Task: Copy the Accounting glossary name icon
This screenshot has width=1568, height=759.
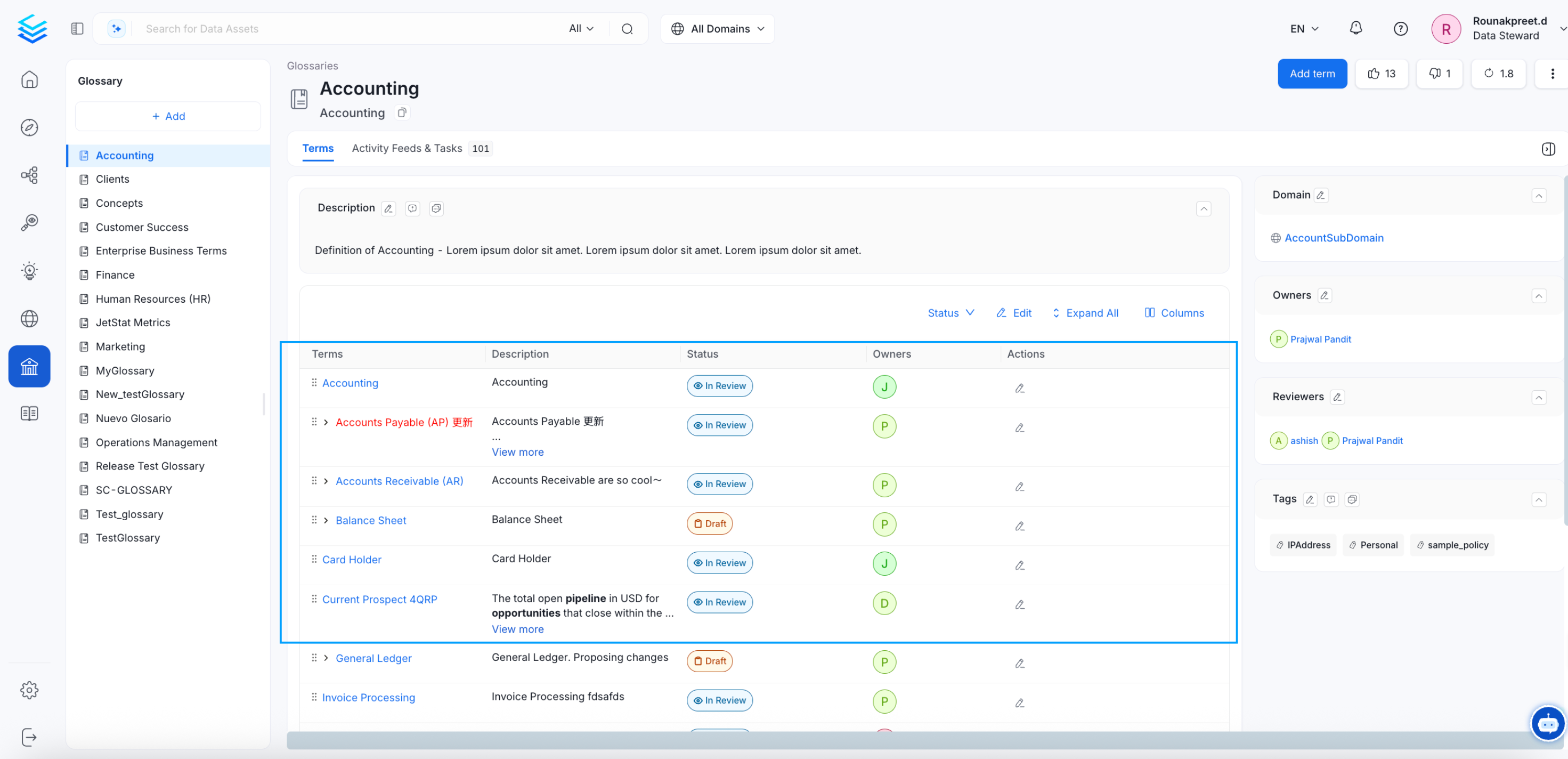Action: coord(402,112)
